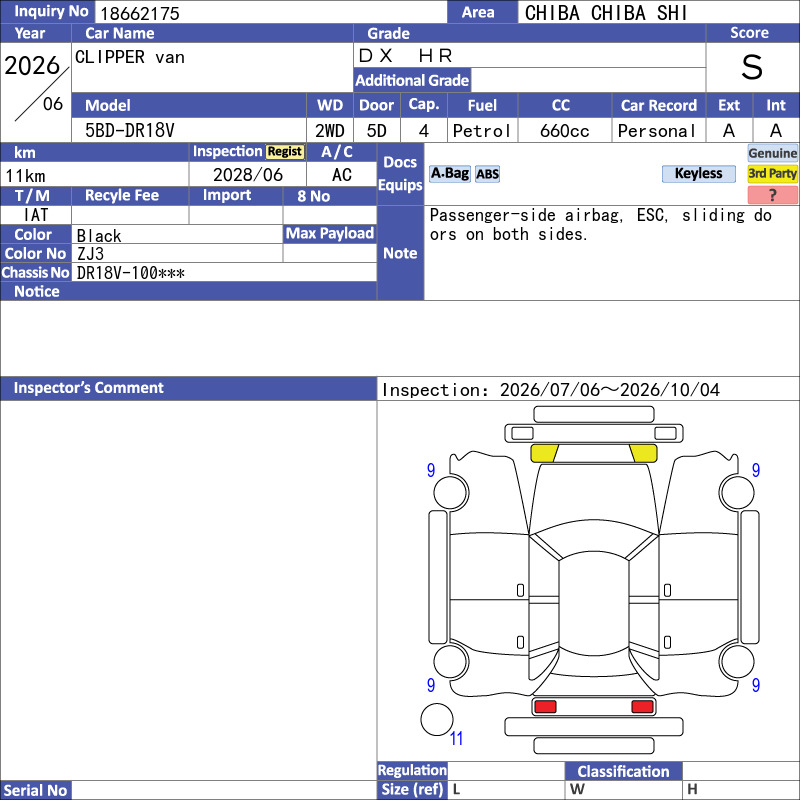Click the Additional Grade label
This screenshot has height=800, width=800.
point(412,80)
